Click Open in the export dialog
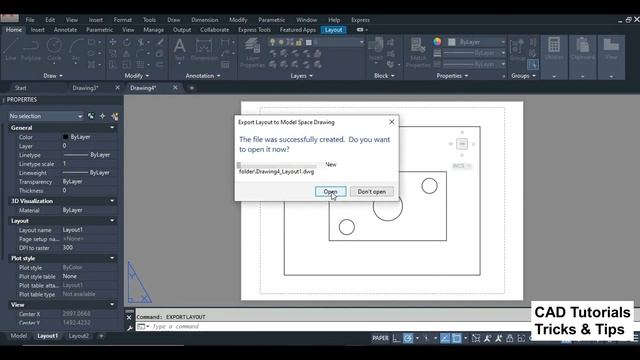Image resolution: width=640 pixels, height=360 pixels. pos(330,191)
